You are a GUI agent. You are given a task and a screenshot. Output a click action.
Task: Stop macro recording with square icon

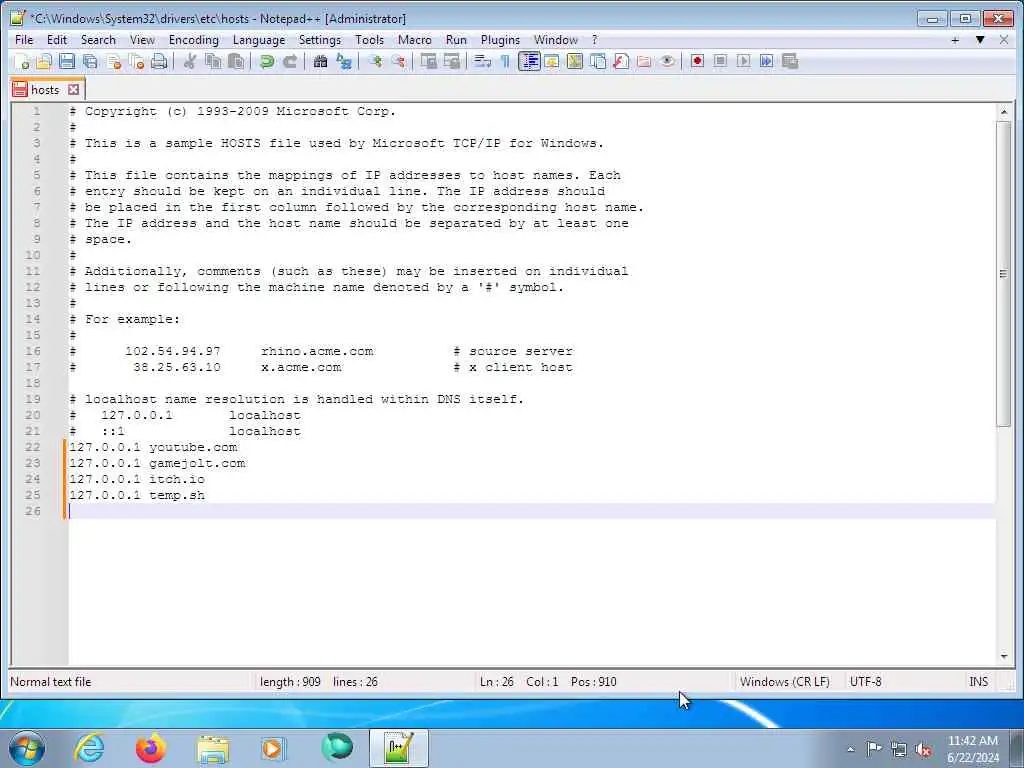(720, 61)
